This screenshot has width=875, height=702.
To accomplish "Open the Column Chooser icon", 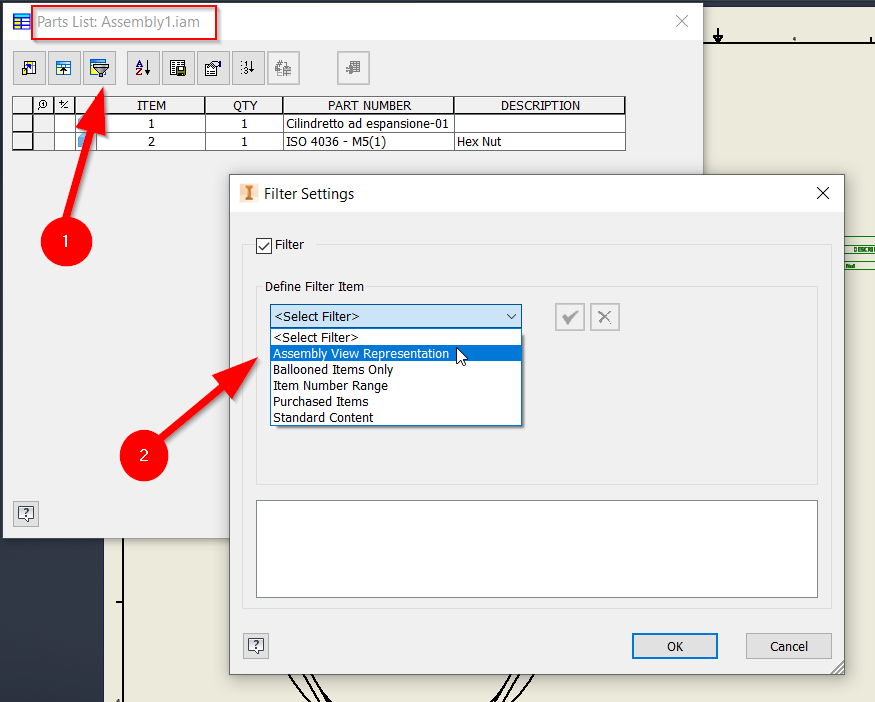I will [x=29, y=67].
